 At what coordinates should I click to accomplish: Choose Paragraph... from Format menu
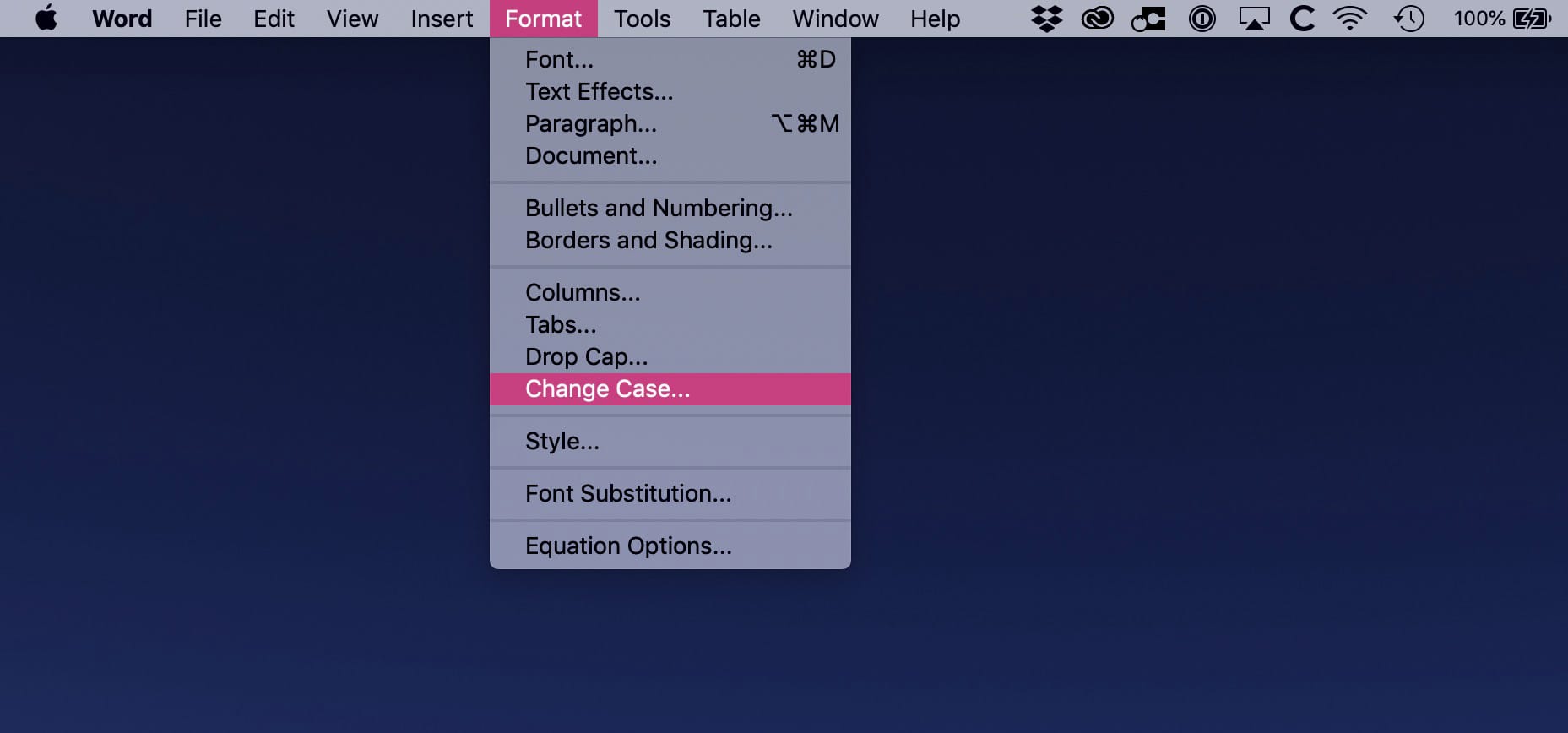click(670, 123)
